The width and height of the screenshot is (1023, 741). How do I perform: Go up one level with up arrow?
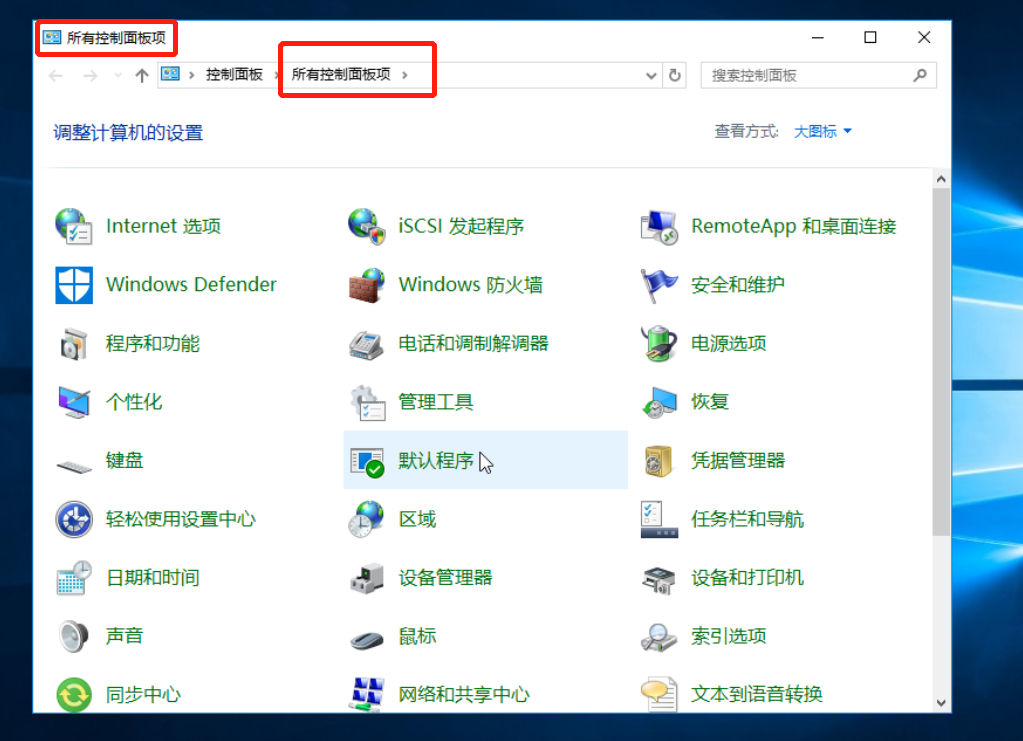(142, 76)
